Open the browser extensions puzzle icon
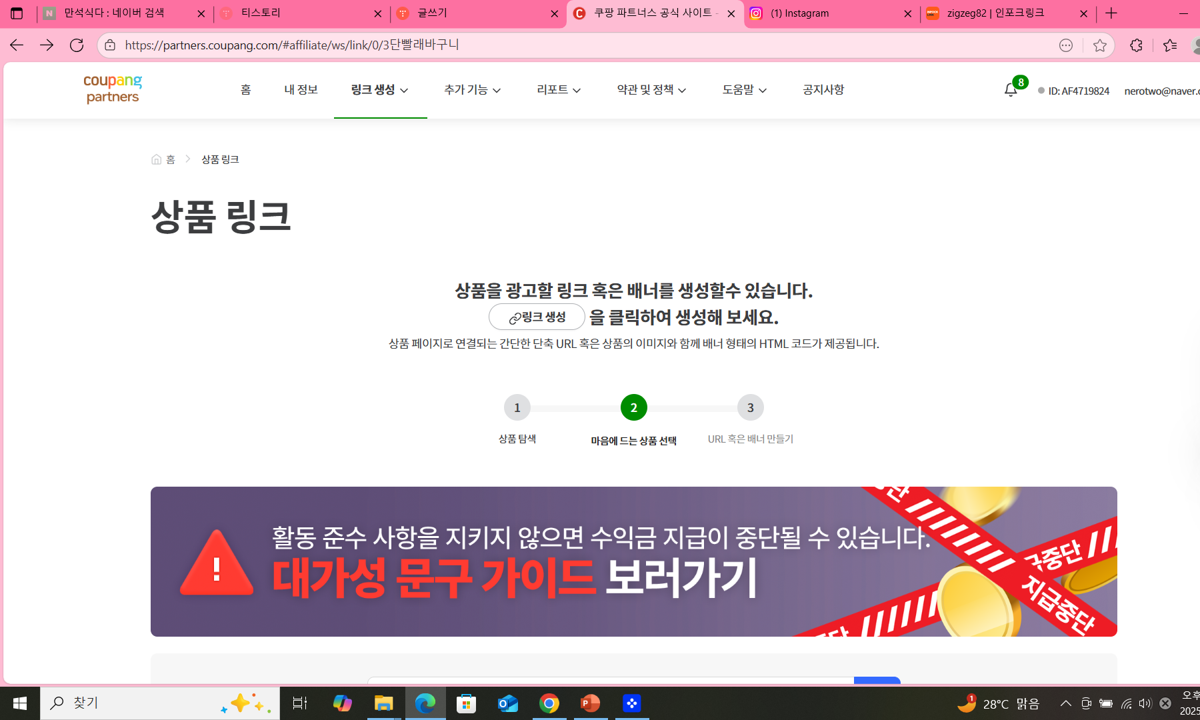Viewport: 1200px width, 720px height. (x=1136, y=45)
